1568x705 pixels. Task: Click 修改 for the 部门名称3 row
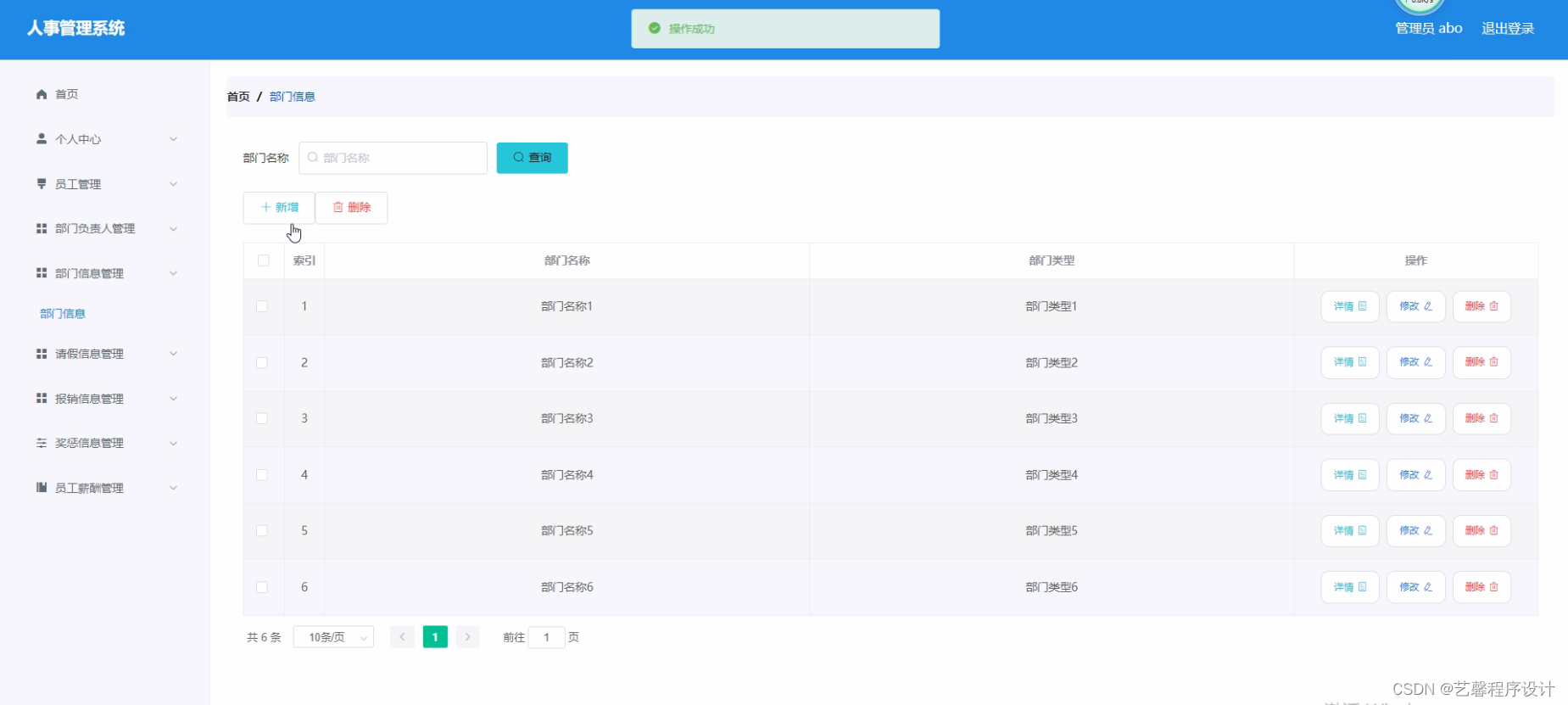1416,418
